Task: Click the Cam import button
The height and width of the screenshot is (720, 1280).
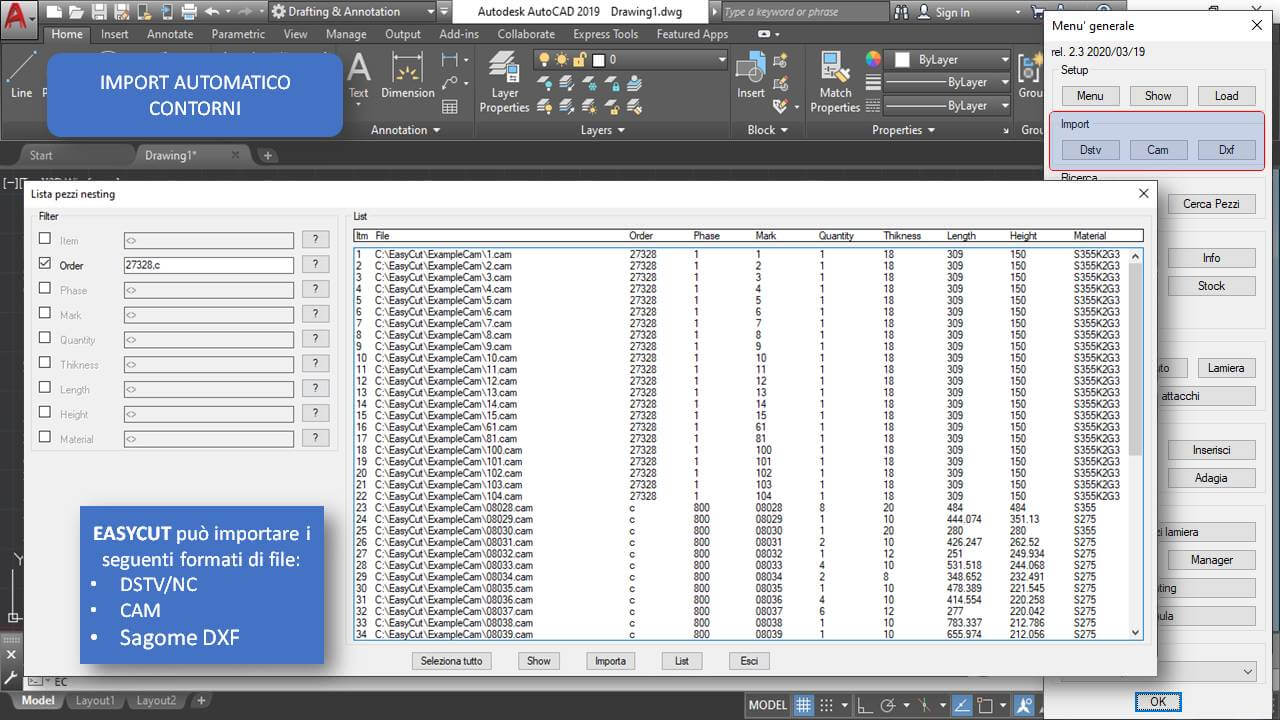Action: [x=1158, y=150]
